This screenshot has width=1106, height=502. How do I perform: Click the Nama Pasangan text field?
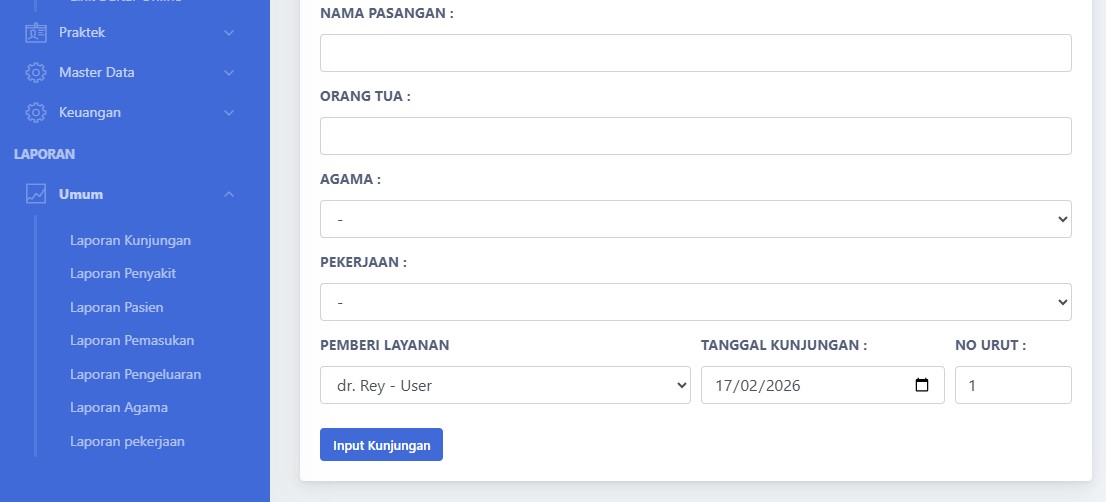pyautogui.click(x=695, y=53)
